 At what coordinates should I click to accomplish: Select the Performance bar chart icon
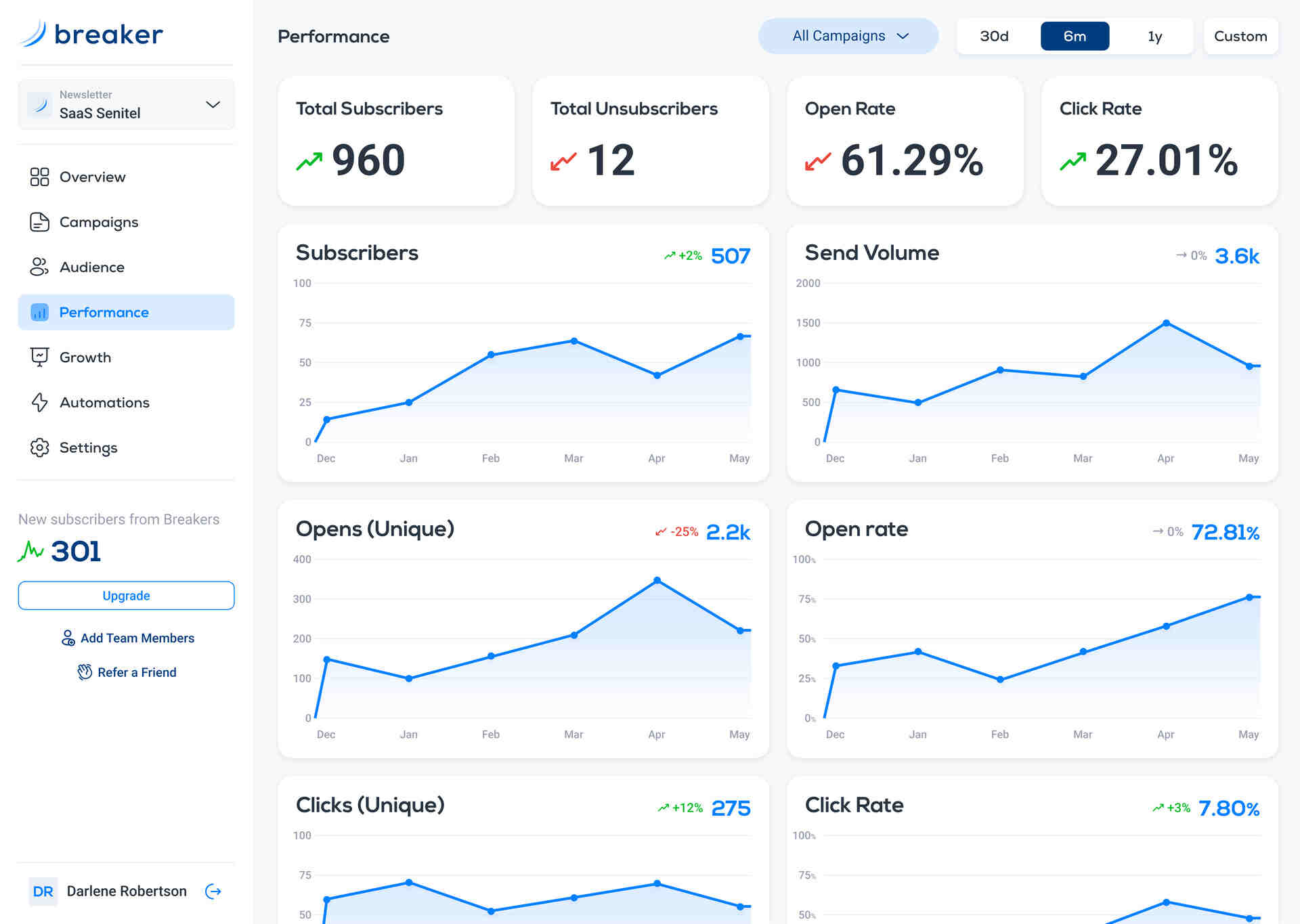(x=39, y=312)
